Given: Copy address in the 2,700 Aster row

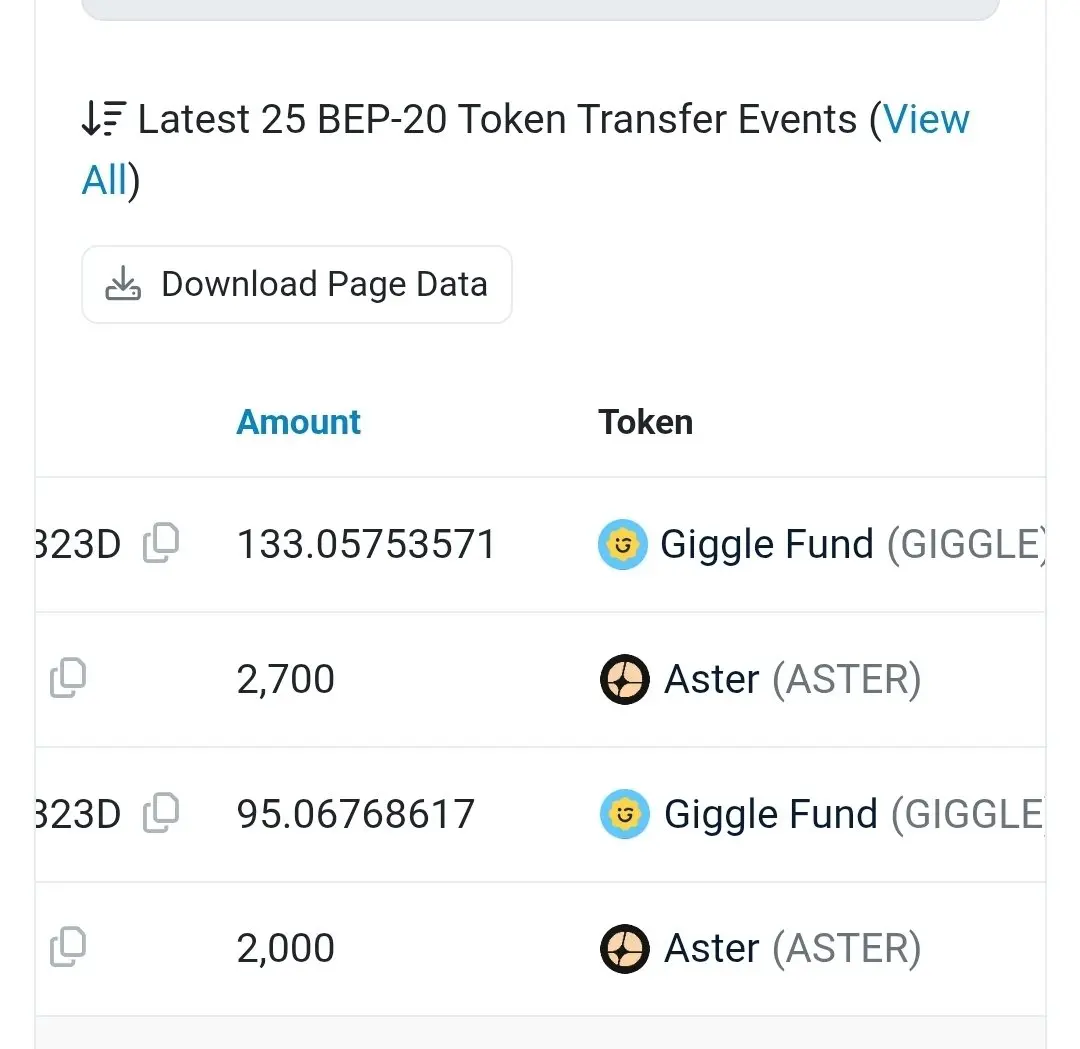Looking at the screenshot, I should (x=68, y=678).
